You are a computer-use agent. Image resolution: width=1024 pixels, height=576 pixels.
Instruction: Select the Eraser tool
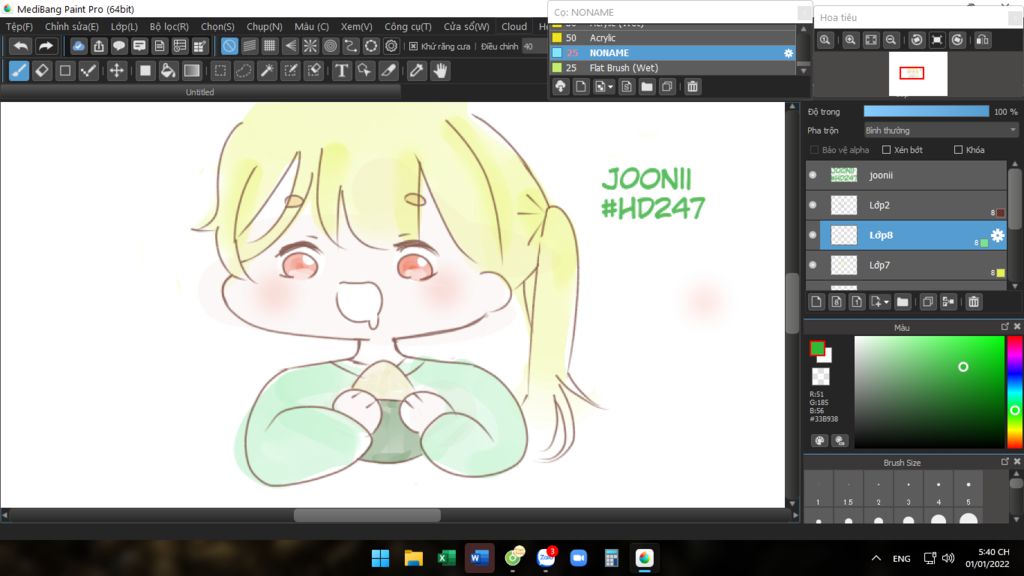[42, 71]
